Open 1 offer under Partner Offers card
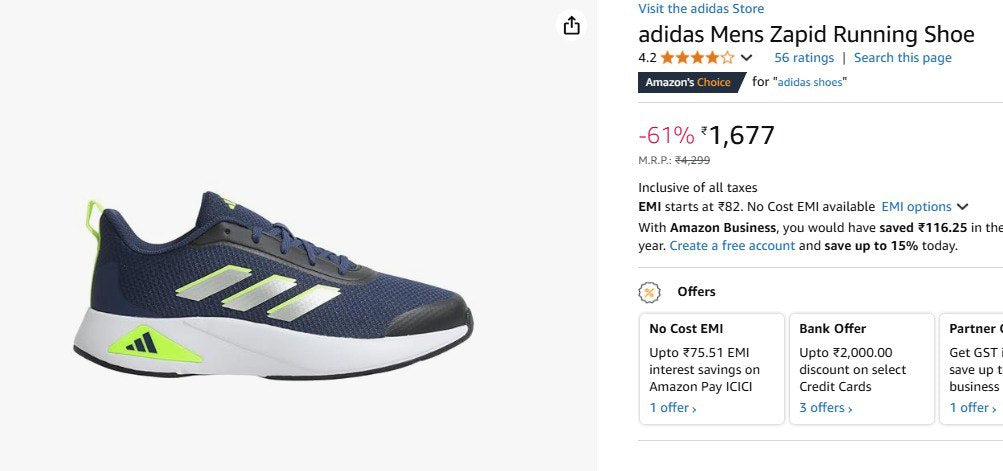The height and width of the screenshot is (471, 1003). pyautogui.click(x=972, y=407)
